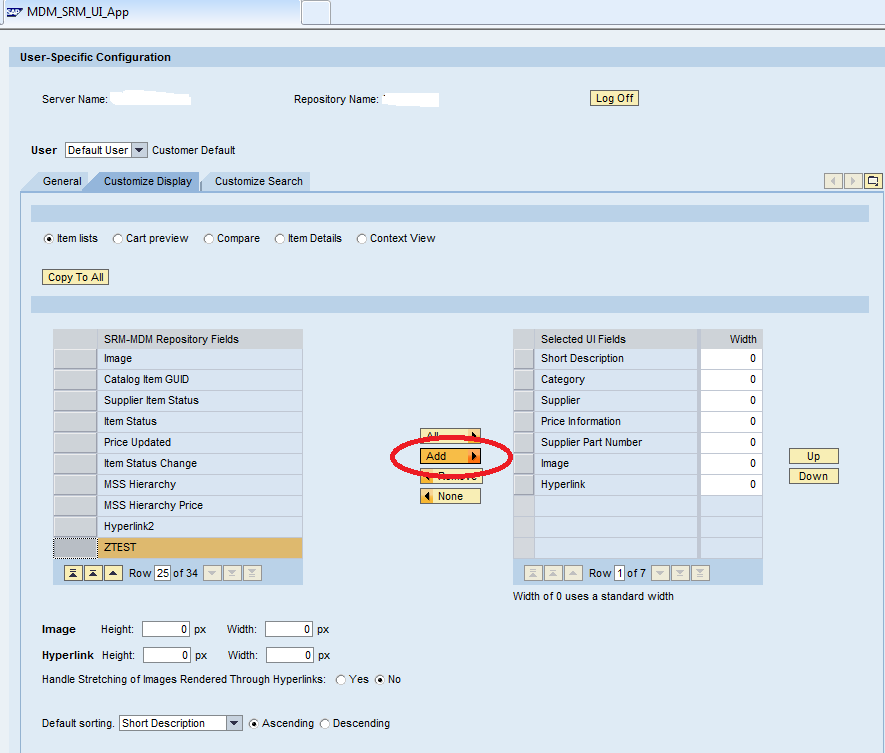Move up one row in Selected UI Fields
The height and width of the screenshot is (753, 885).
click(573, 573)
